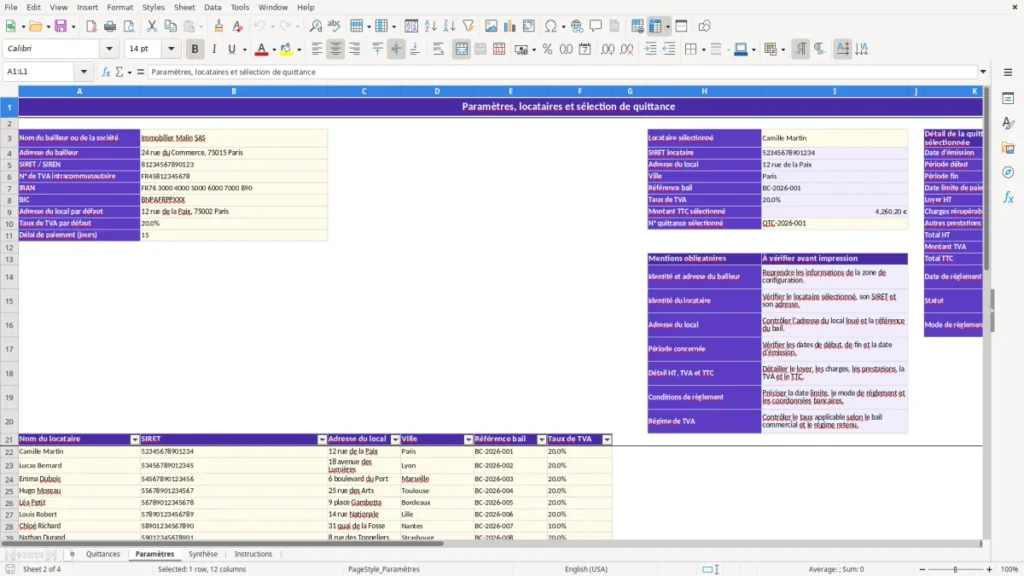This screenshot has height=576, width=1024.
Task: Click the Insert hyperlink icon
Action: (x=577, y=26)
